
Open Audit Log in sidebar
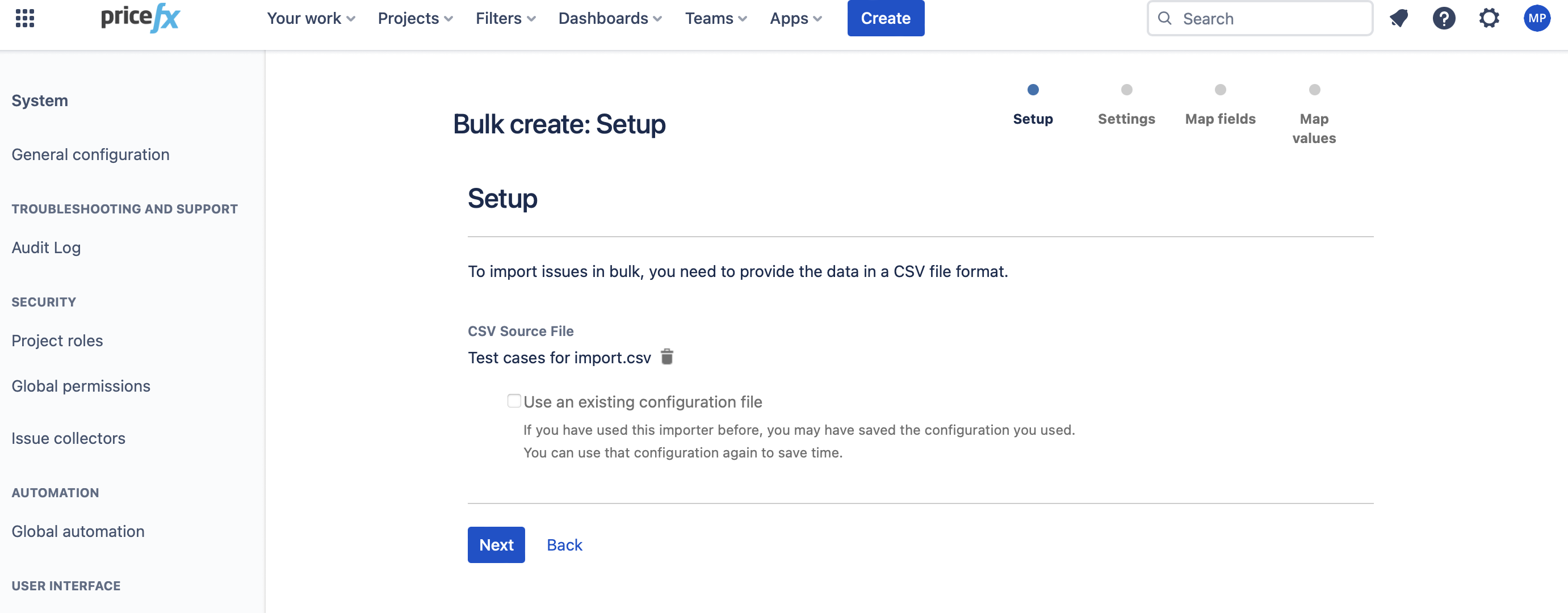coord(46,248)
